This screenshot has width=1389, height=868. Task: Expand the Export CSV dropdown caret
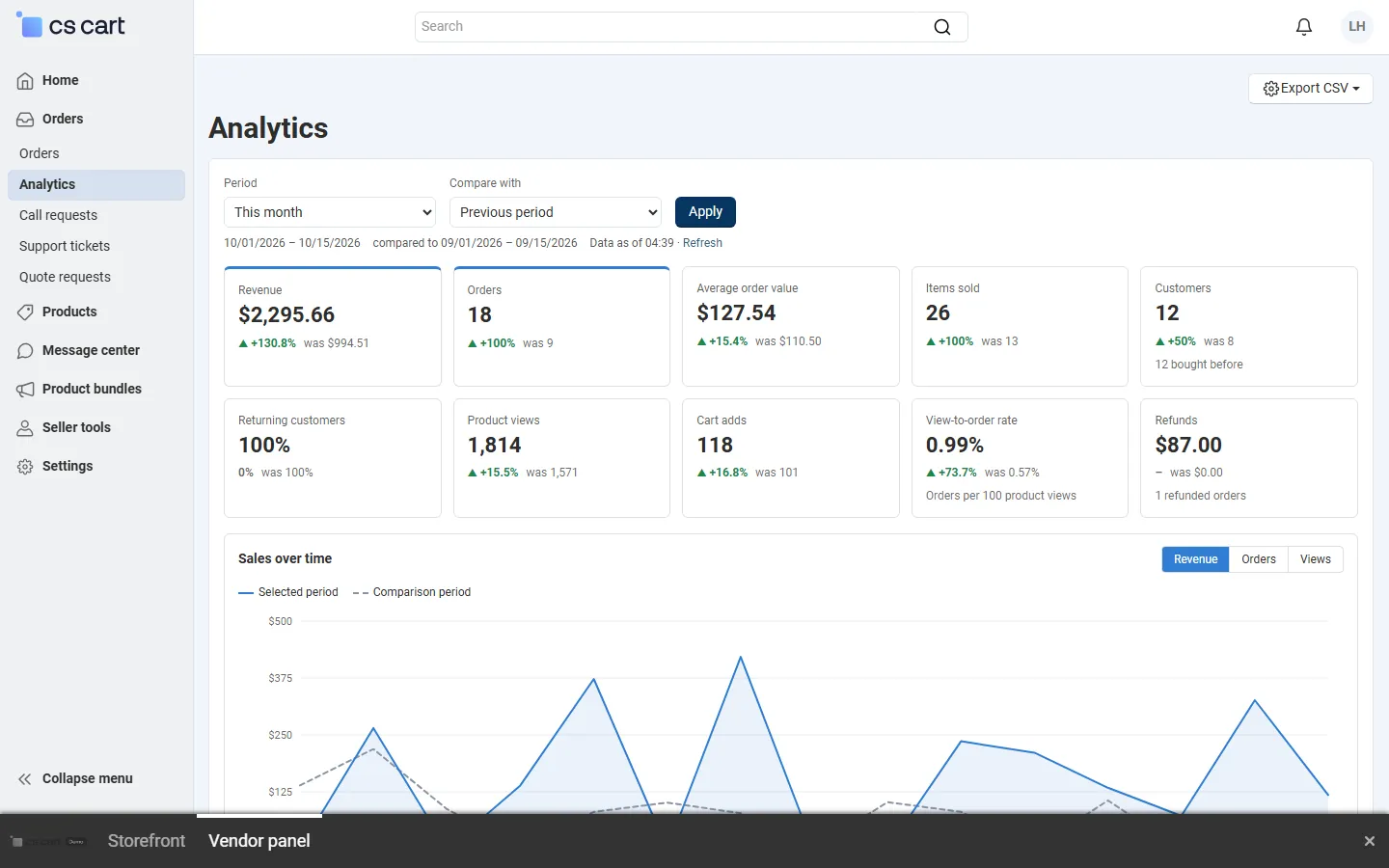pos(1356,89)
